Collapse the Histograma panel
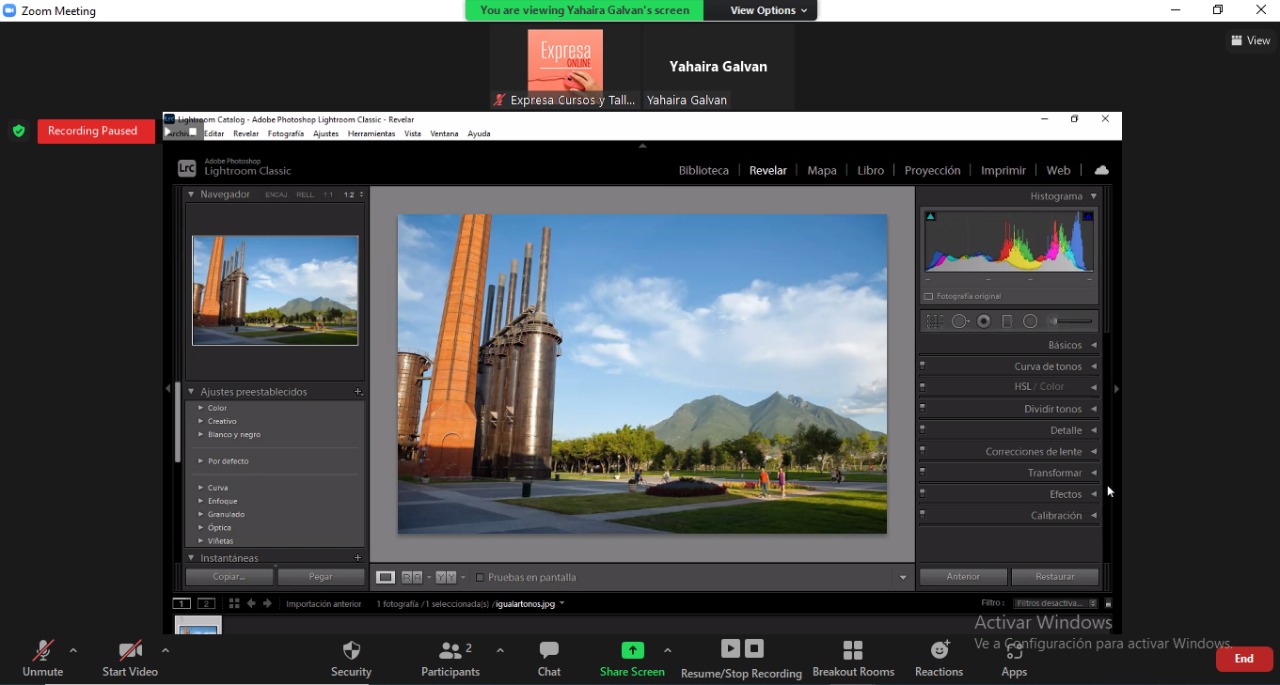 (1094, 196)
